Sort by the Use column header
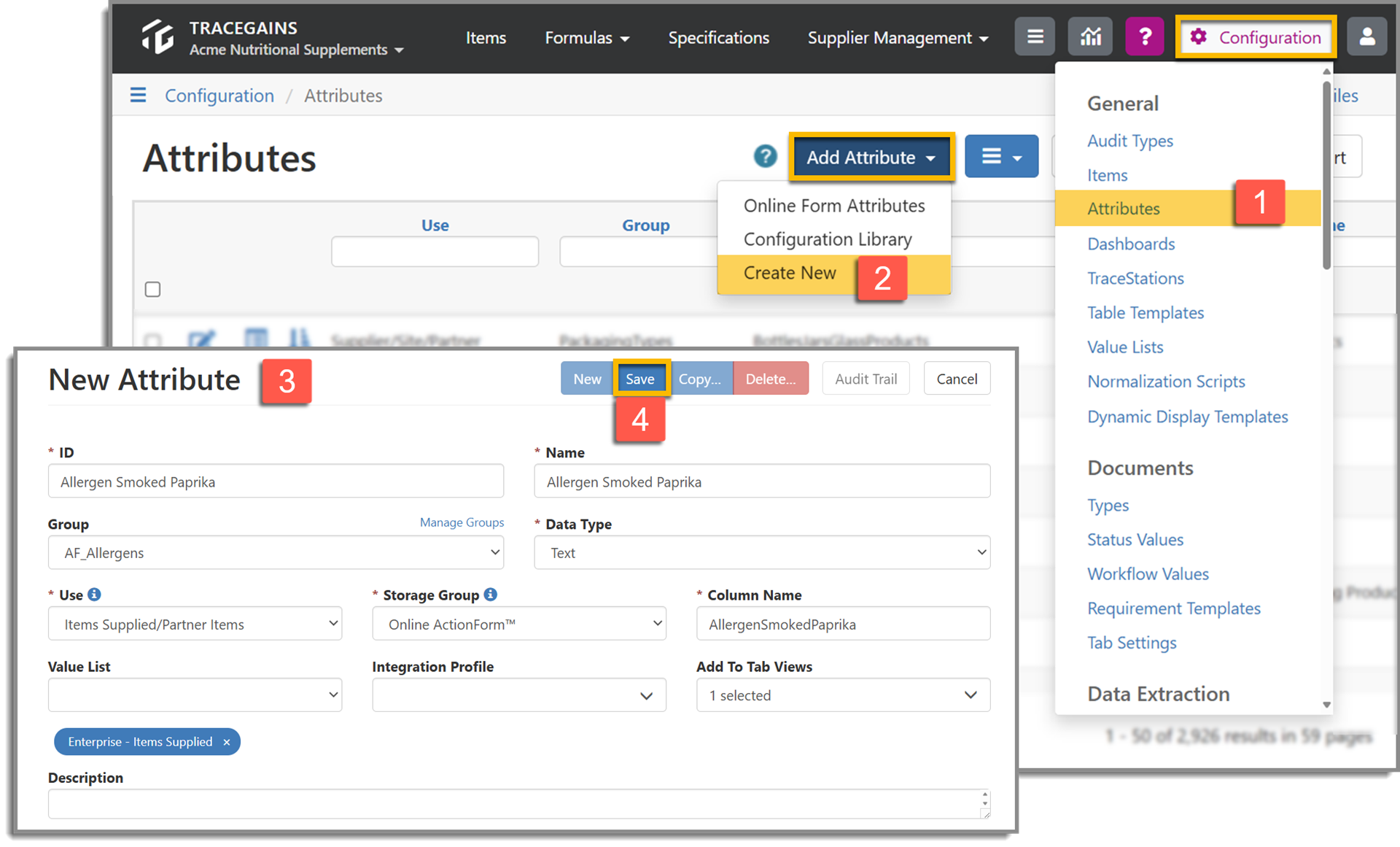Viewport: 1400px width, 847px height. tap(435, 225)
